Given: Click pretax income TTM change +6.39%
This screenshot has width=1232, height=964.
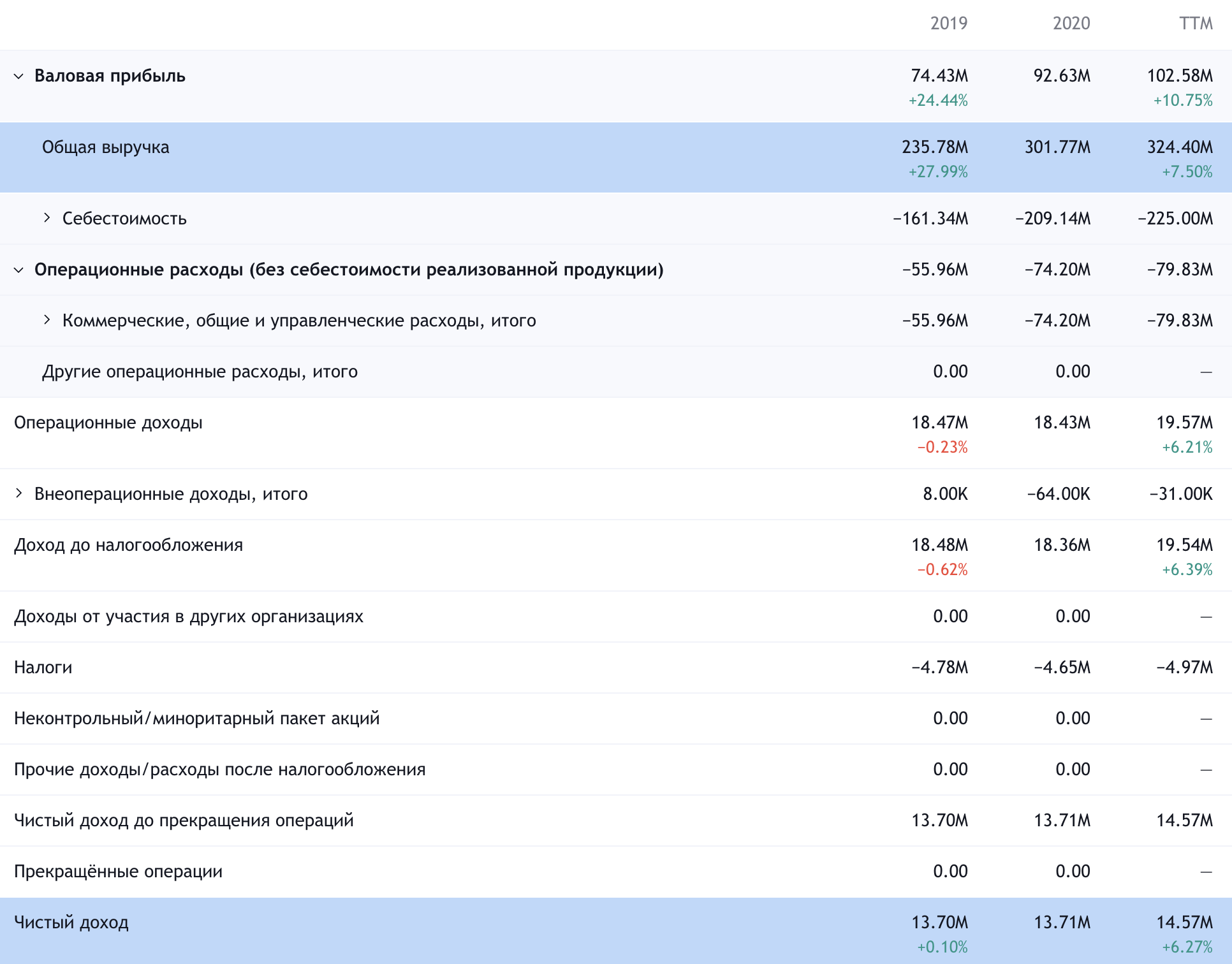Looking at the screenshot, I should pos(1187,570).
